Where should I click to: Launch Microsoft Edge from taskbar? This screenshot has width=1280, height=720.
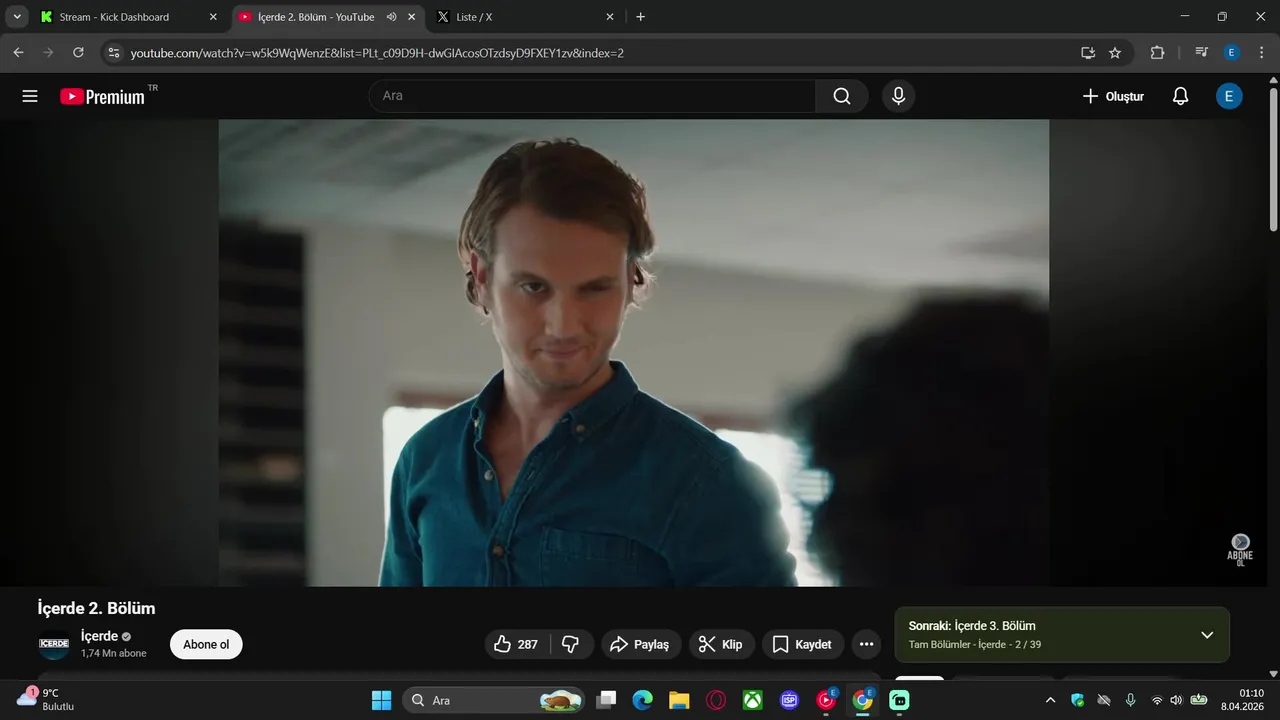(642, 700)
